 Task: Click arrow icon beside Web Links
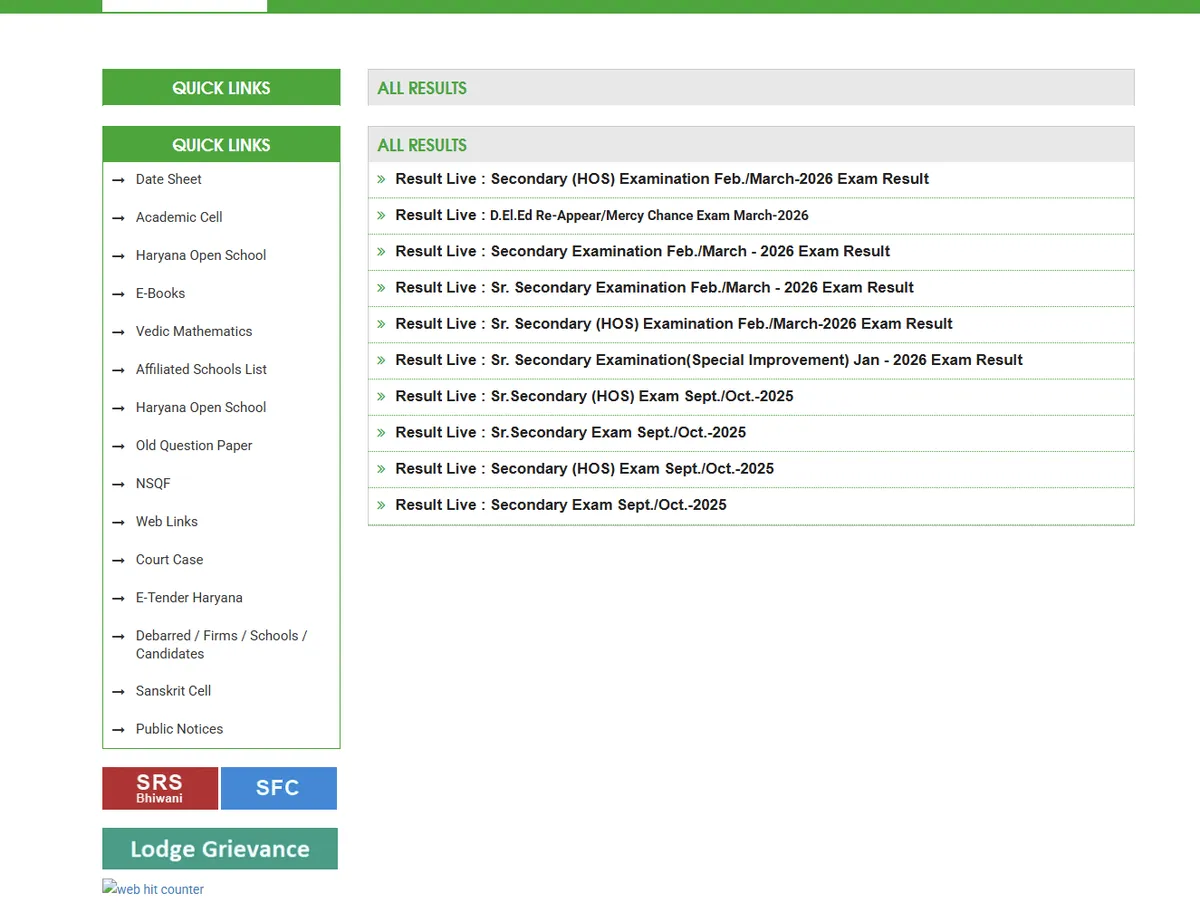118,522
